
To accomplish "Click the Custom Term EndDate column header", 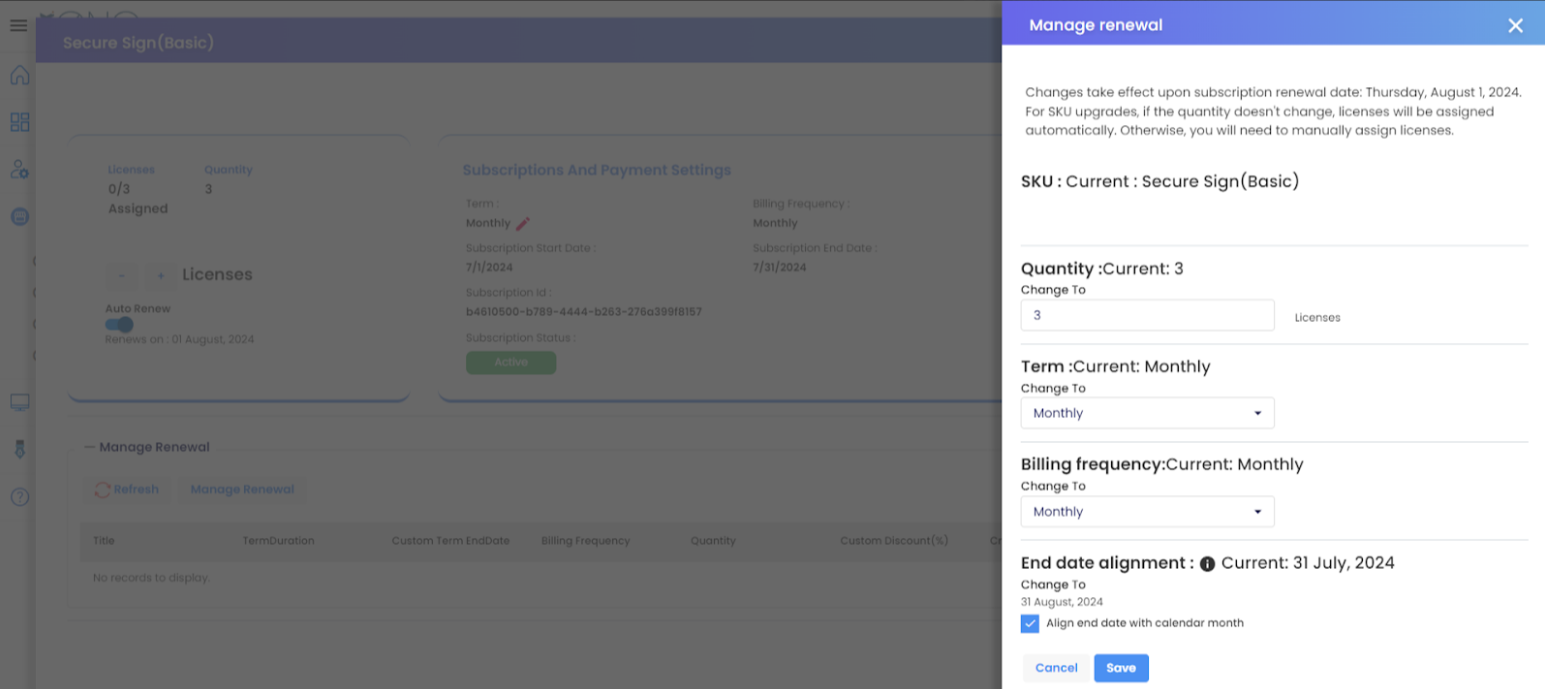I will point(450,541).
